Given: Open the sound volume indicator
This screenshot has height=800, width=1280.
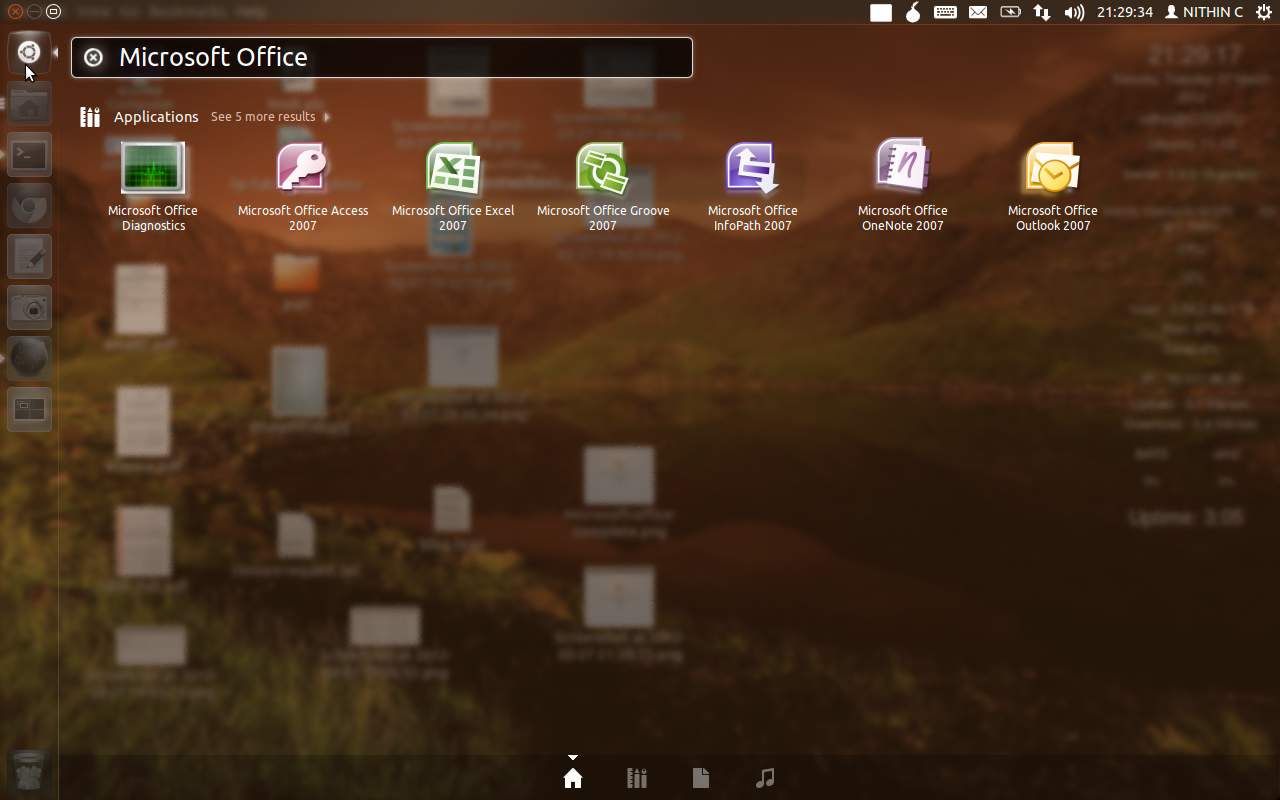Looking at the screenshot, I should pos(1074,12).
